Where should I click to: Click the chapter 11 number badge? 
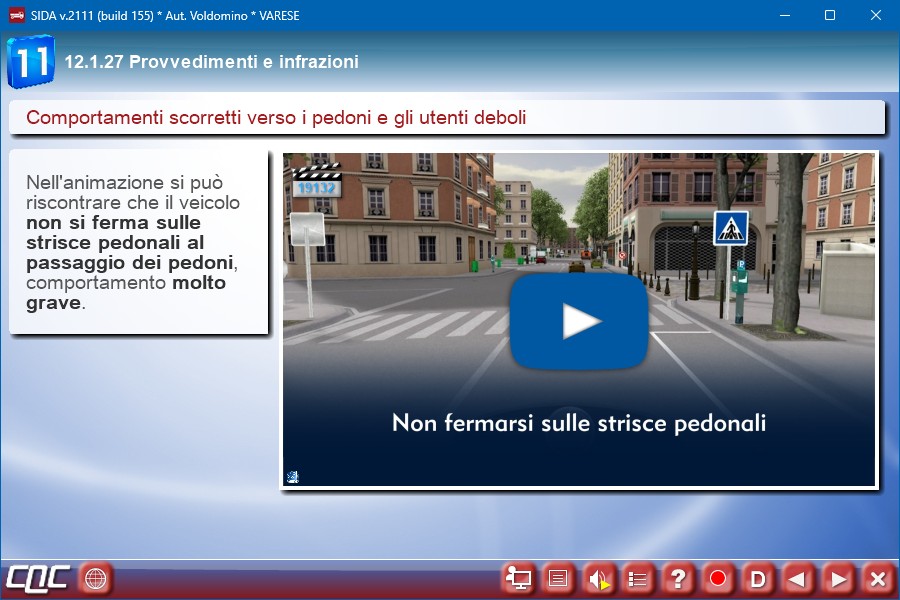[x=30, y=62]
